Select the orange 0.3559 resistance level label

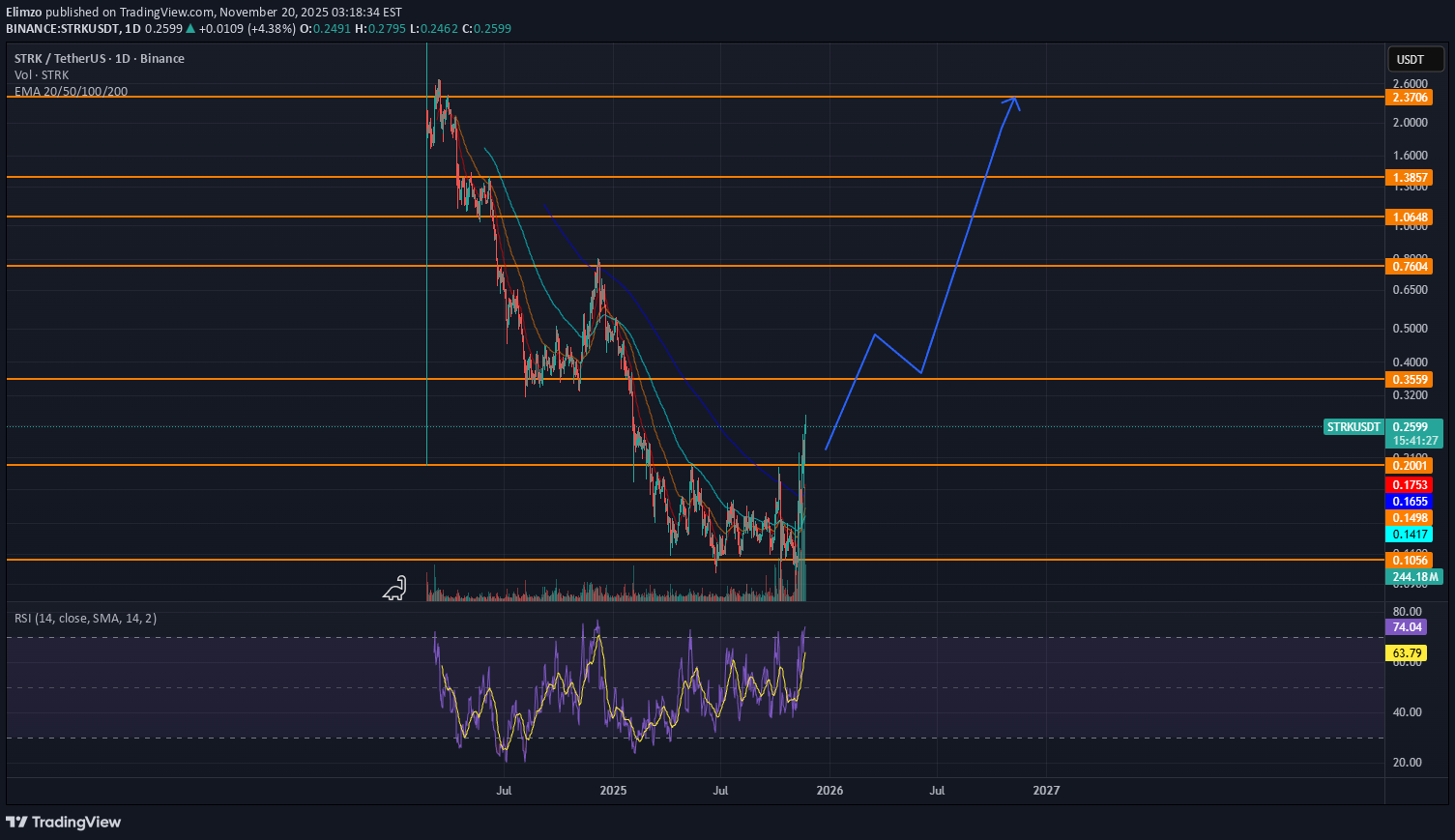(x=1409, y=380)
